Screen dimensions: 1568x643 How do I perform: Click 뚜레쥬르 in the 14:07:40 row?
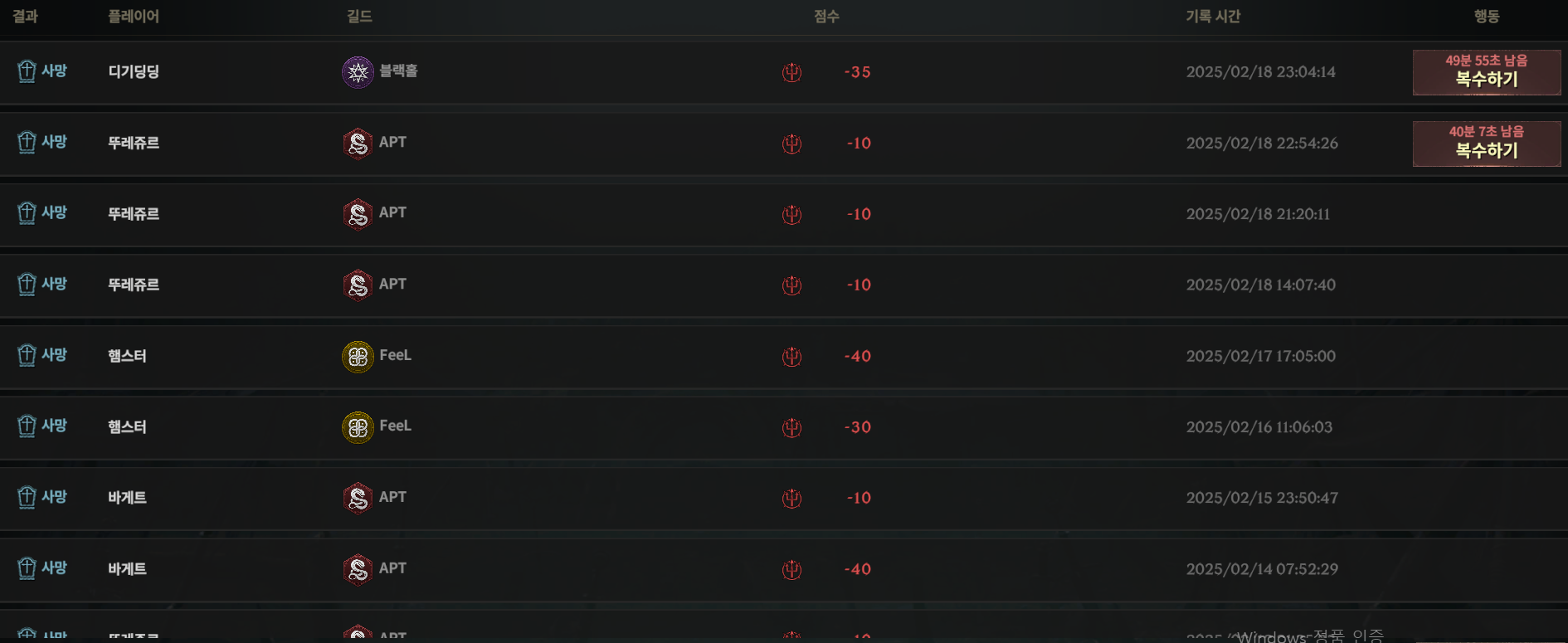(134, 285)
